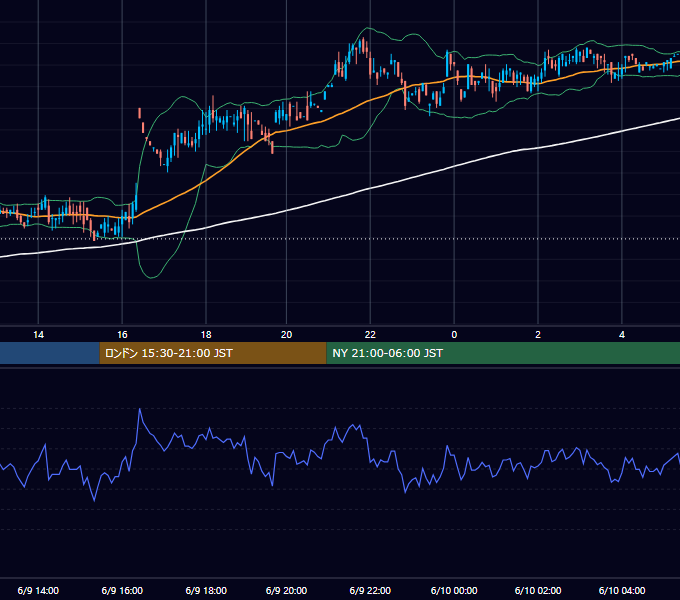Viewport: 680px width, 600px height.
Task: Click the 4 hour axis label
Action: click(x=622, y=335)
